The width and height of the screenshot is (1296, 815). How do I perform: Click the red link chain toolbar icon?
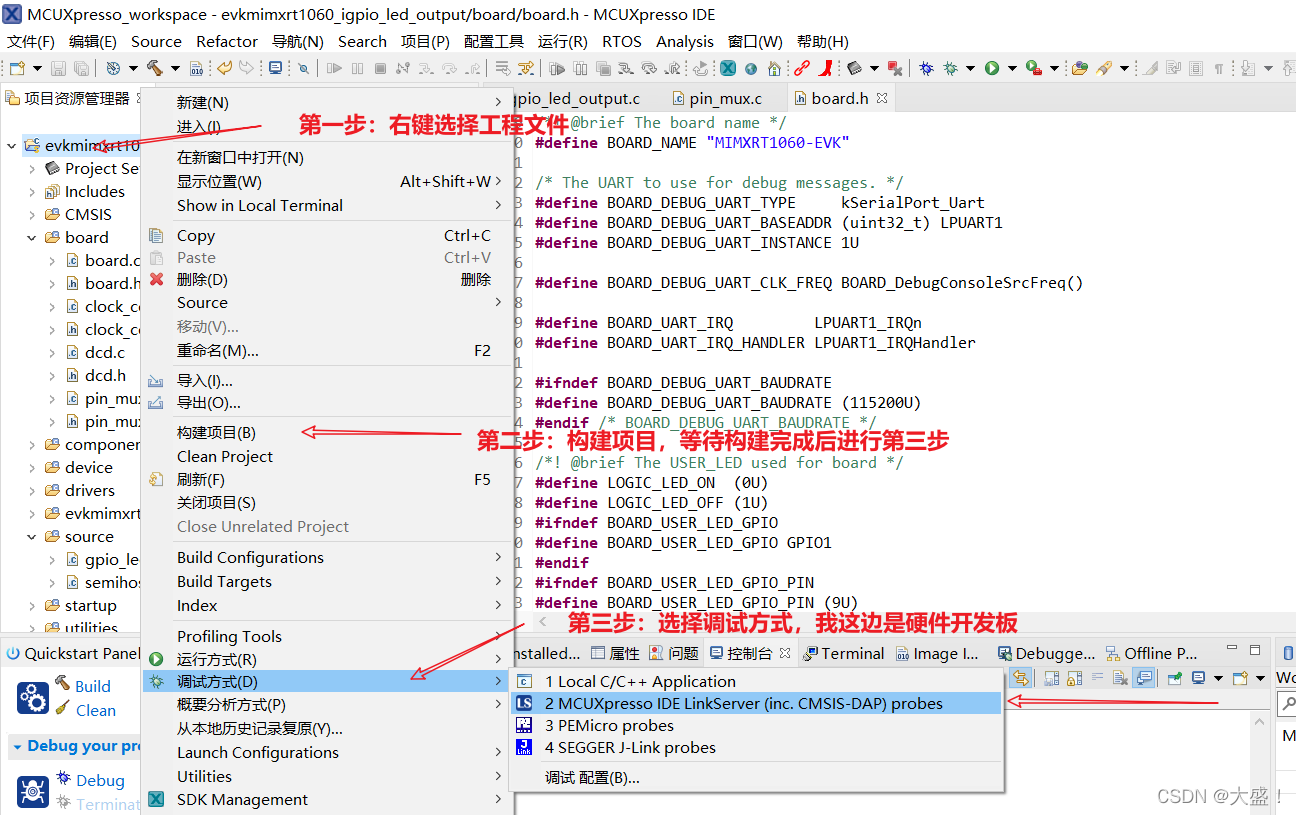802,68
